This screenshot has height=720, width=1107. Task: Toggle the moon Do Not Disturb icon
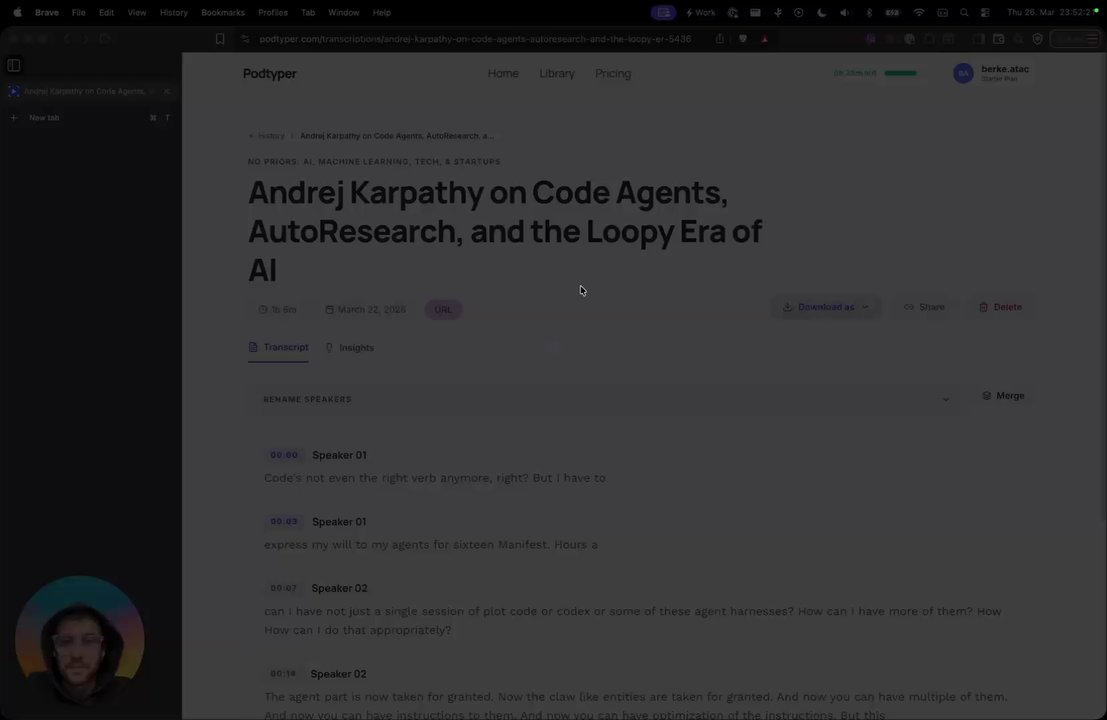[x=821, y=13]
